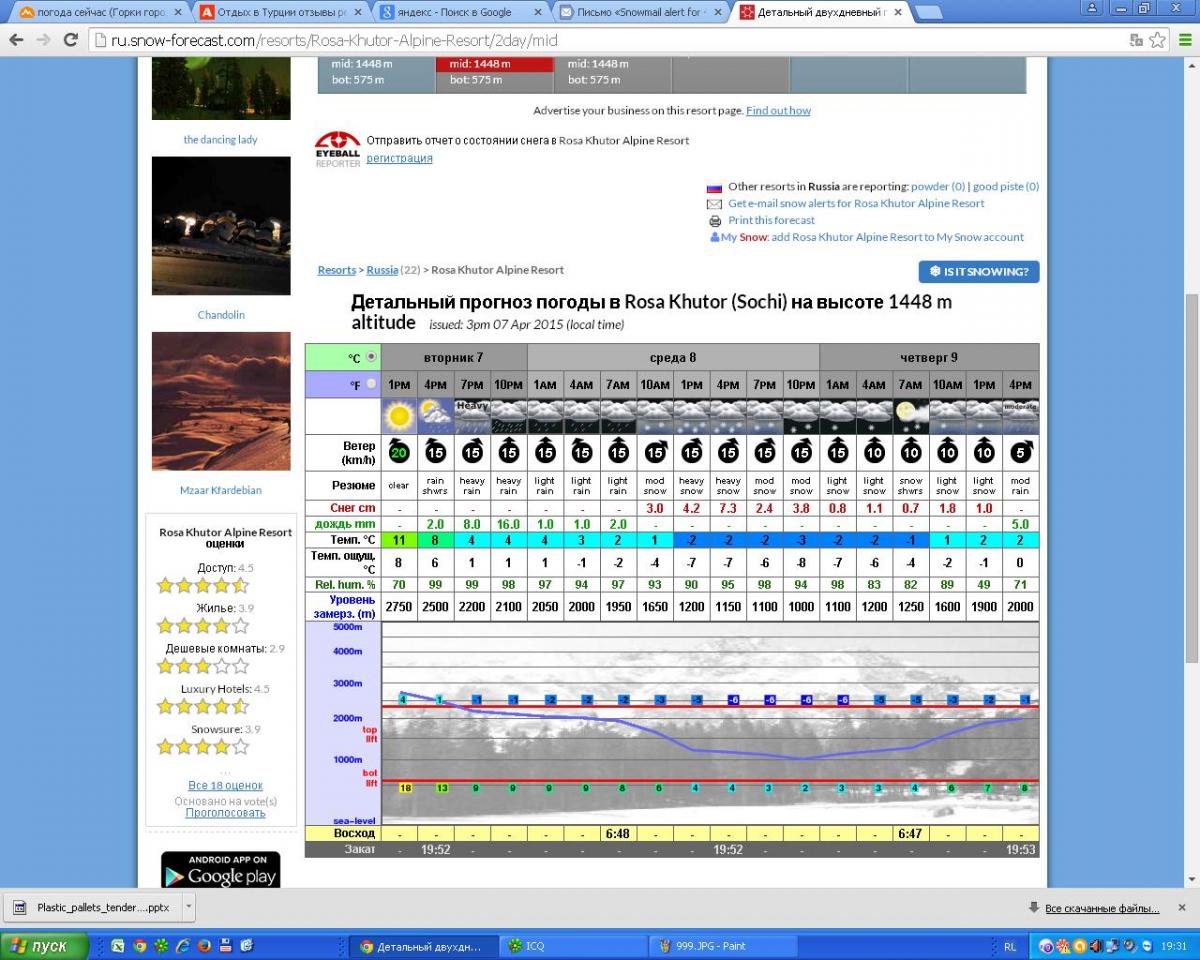Click 'Russia' in the breadcrumb
Viewport: 1200px width, 960px height.
382,270
